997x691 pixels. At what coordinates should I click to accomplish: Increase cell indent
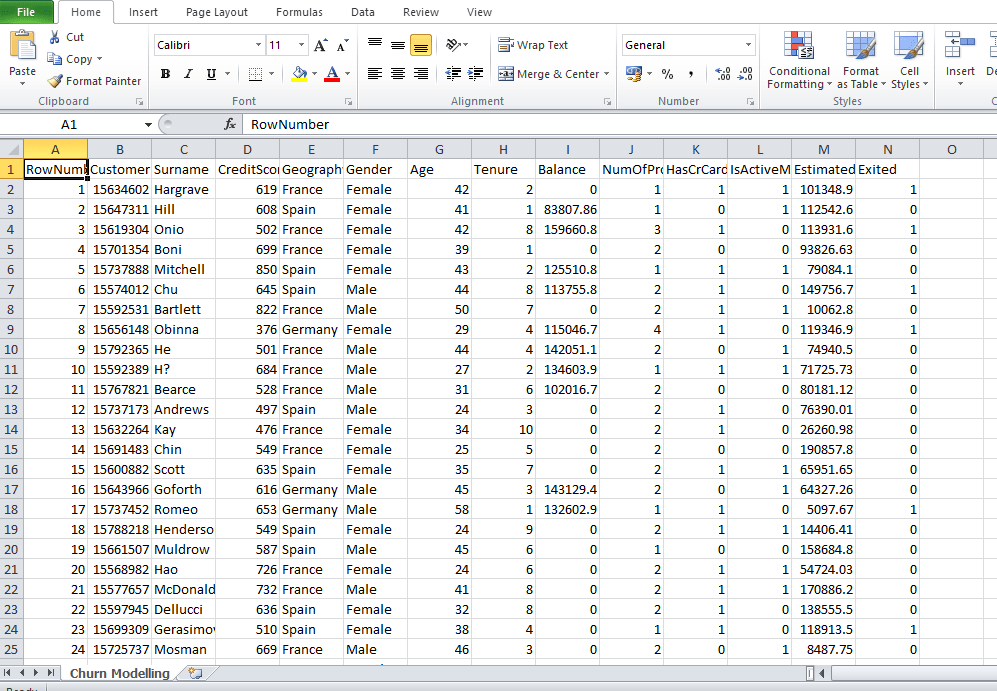click(x=476, y=74)
